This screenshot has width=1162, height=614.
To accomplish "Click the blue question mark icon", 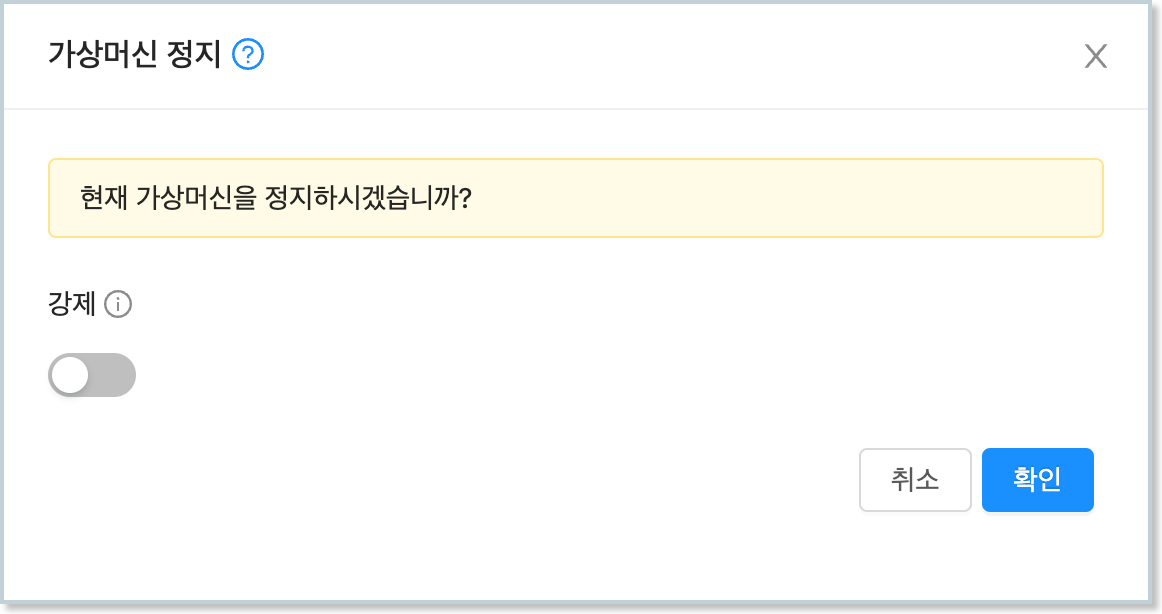I will (x=248, y=55).
